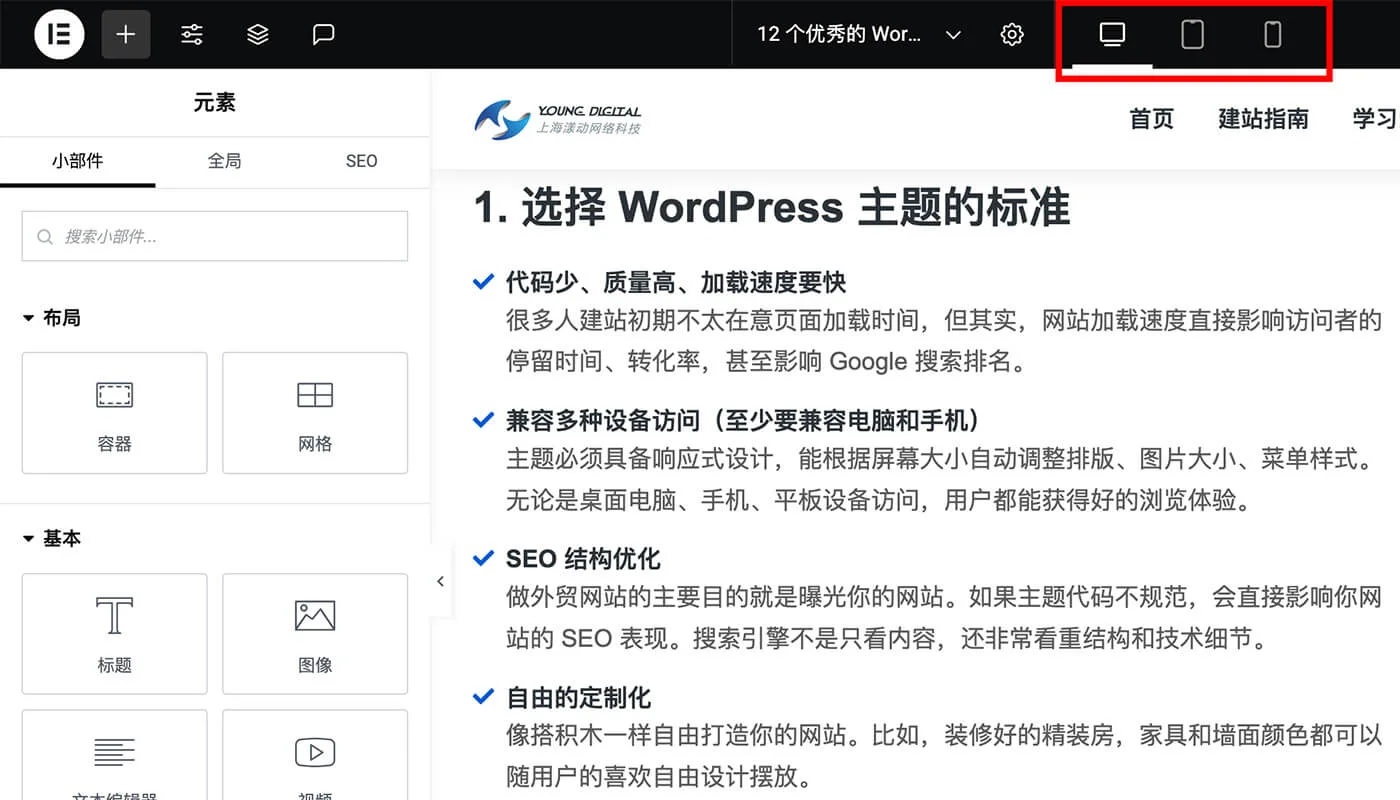Click the 首页 navigation link

pyautogui.click(x=1151, y=119)
